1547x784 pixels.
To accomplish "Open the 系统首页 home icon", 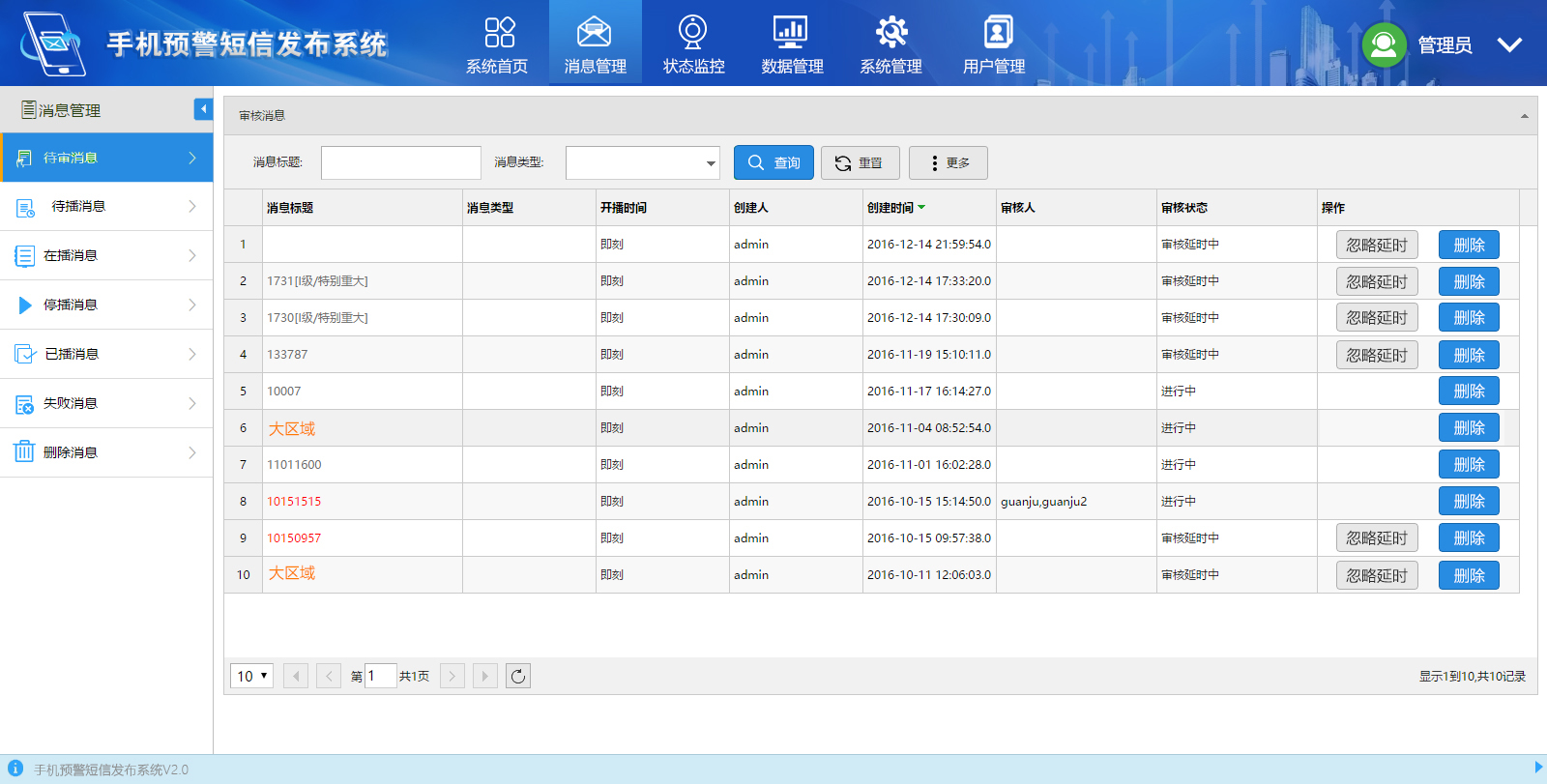I will coord(499,32).
